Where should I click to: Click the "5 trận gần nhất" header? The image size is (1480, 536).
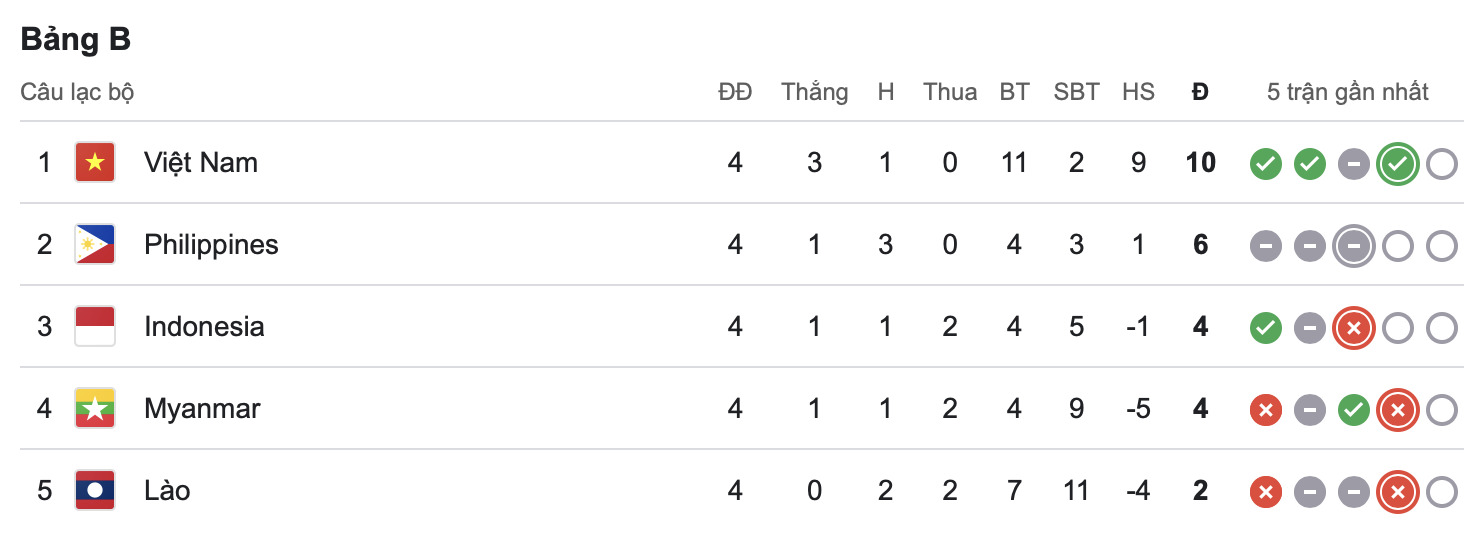click(x=1347, y=93)
